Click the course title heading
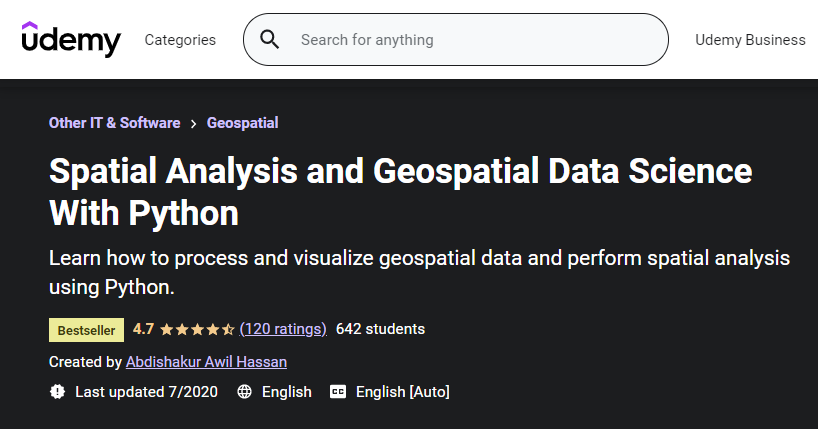 (x=400, y=192)
